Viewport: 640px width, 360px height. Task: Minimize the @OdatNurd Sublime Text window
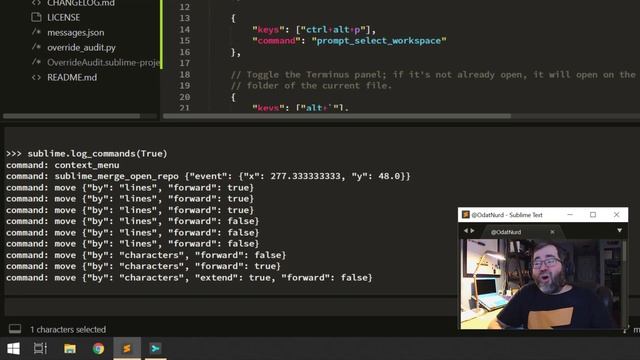570,215
